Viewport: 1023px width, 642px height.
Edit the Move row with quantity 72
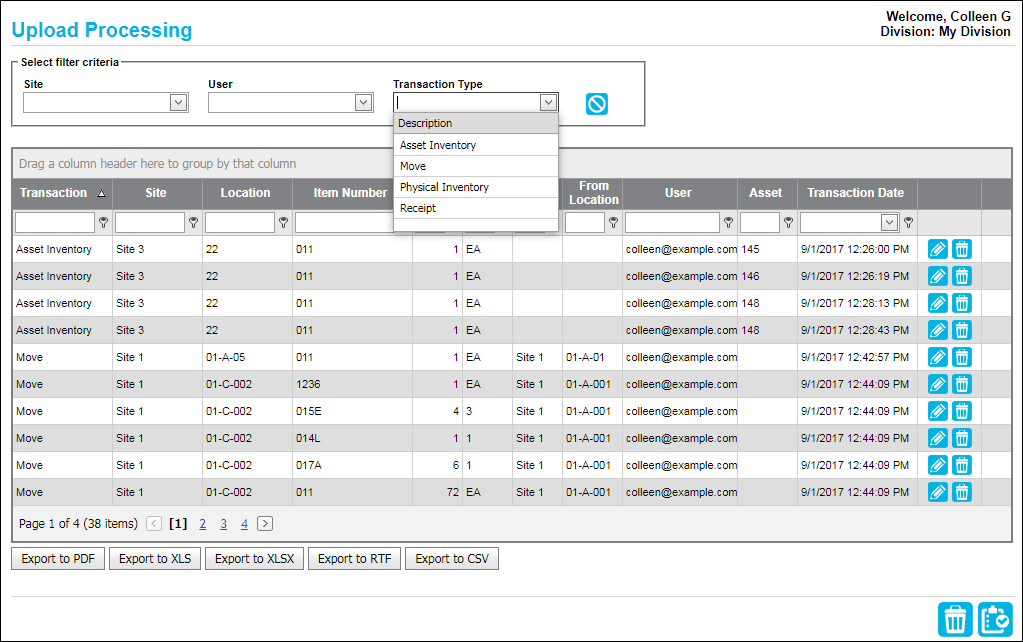tap(938, 492)
